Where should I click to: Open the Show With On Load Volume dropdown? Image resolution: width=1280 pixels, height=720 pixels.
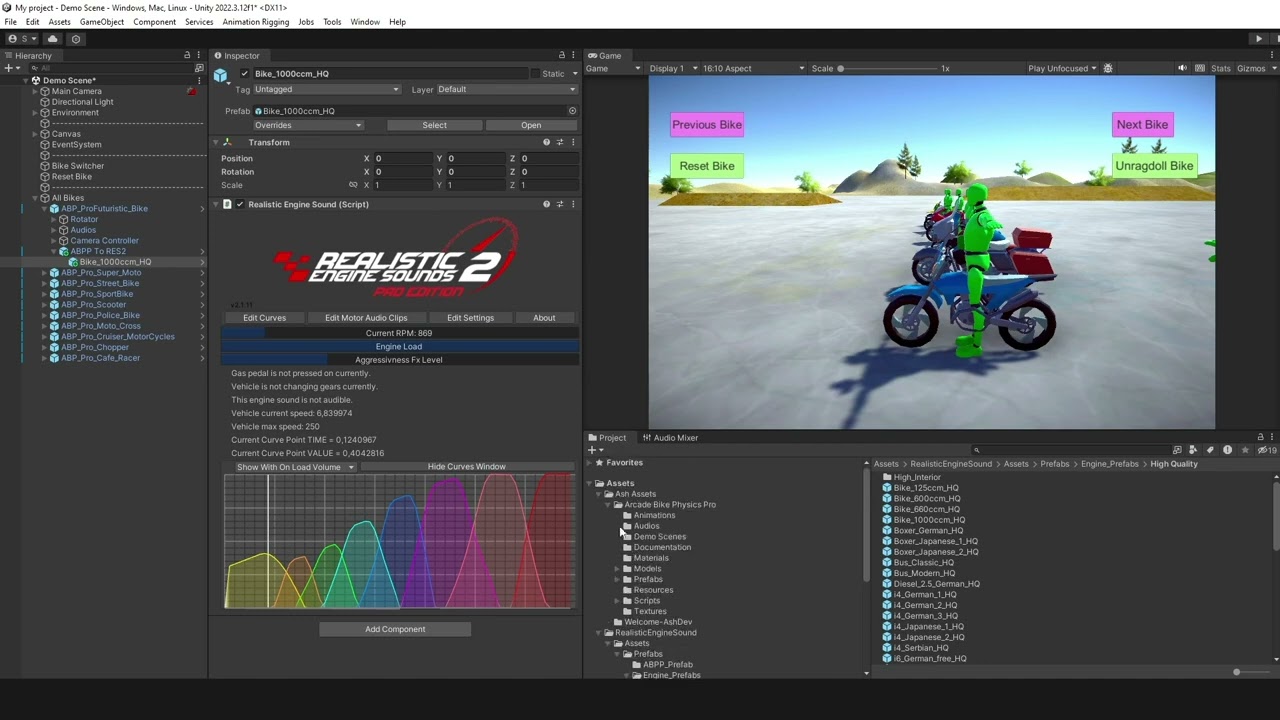coord(294,467)
